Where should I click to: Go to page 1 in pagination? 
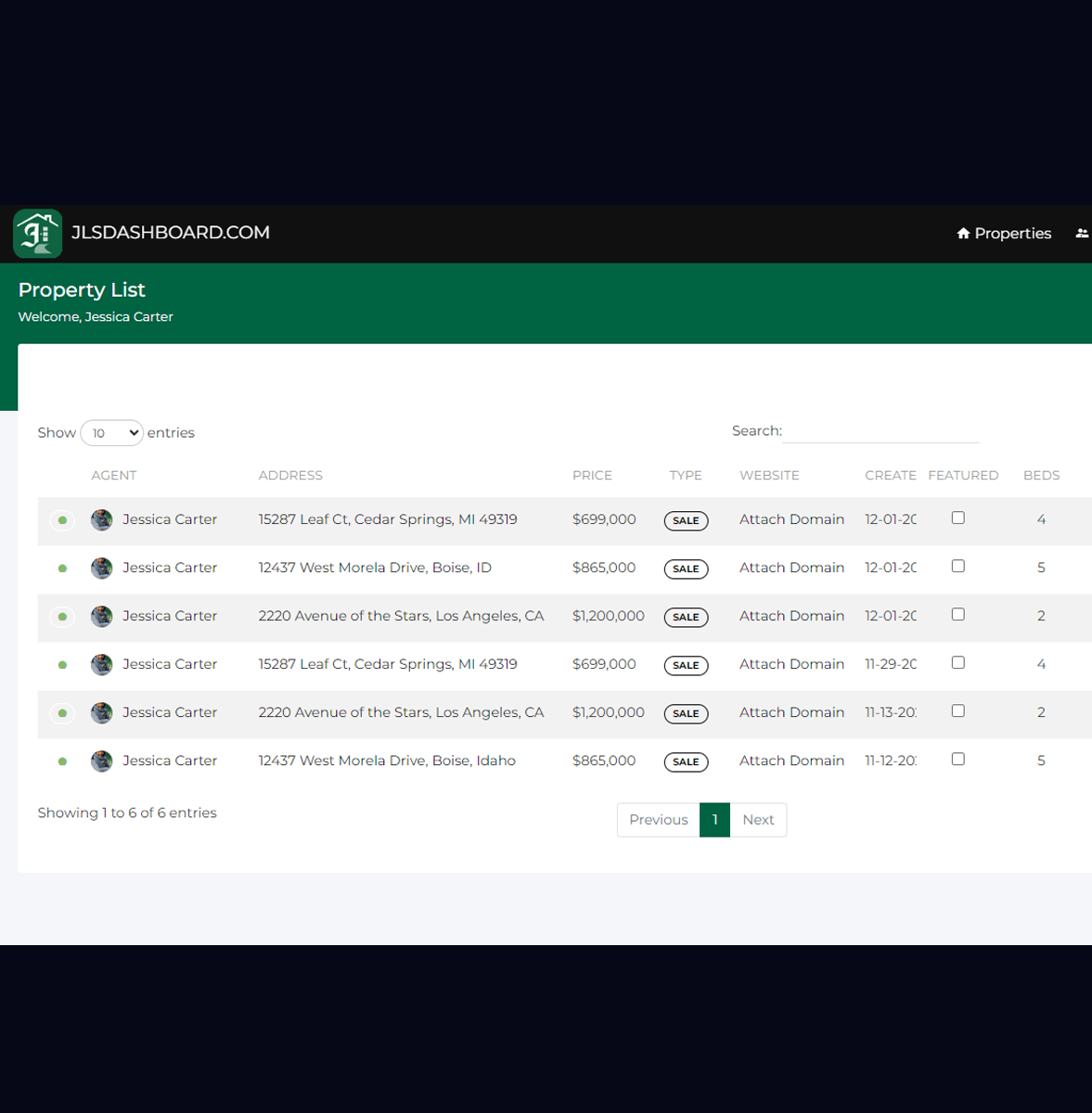pos(714,820)
